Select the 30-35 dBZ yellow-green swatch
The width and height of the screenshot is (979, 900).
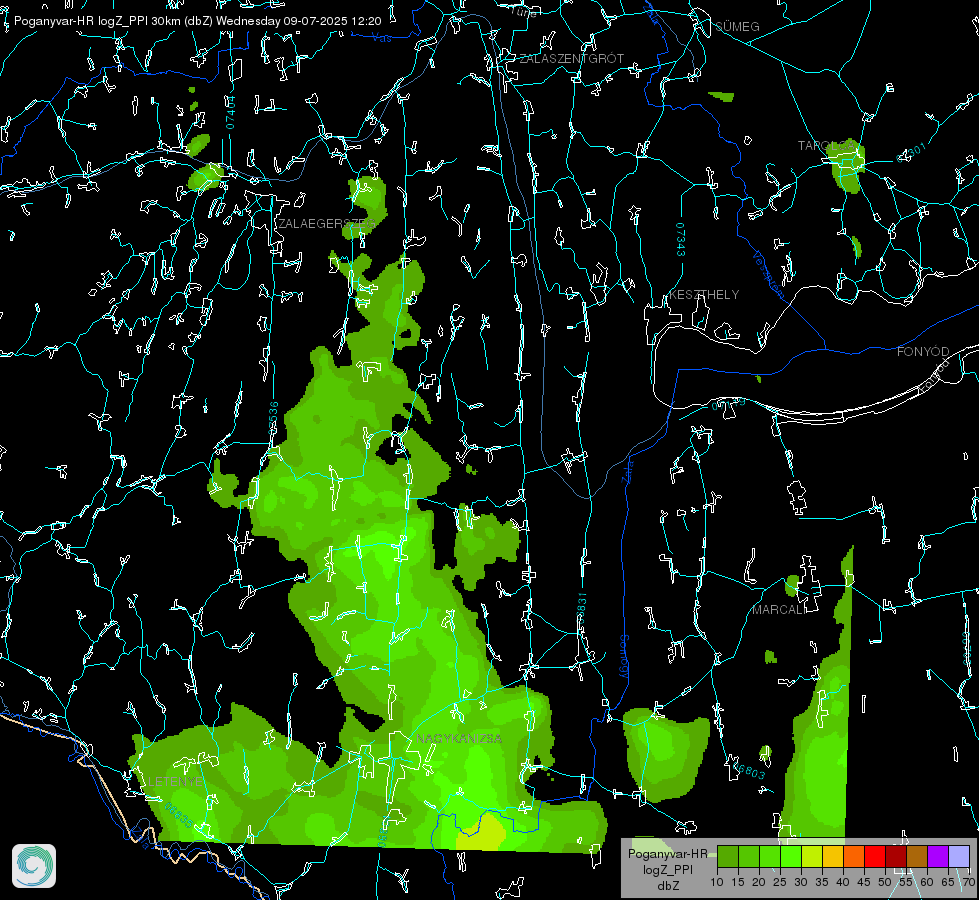pyautogui.click(x=812, y=856)
